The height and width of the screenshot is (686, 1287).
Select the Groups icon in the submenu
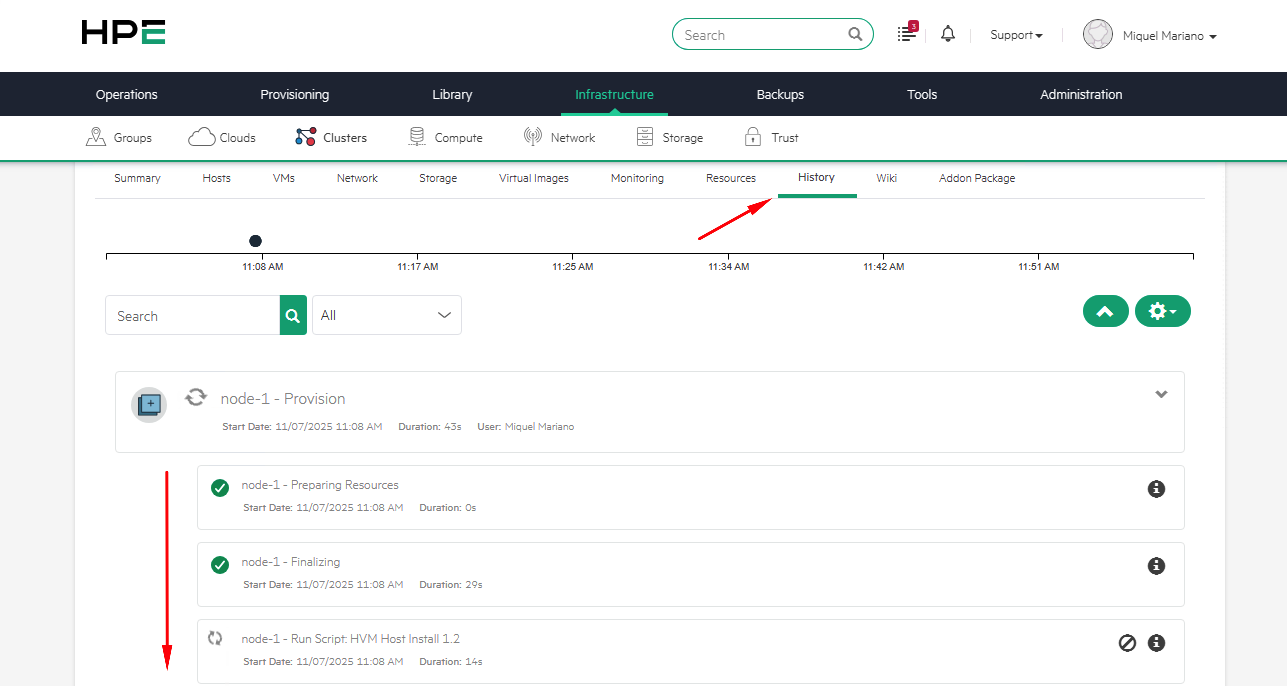click(x=96, y=136)
